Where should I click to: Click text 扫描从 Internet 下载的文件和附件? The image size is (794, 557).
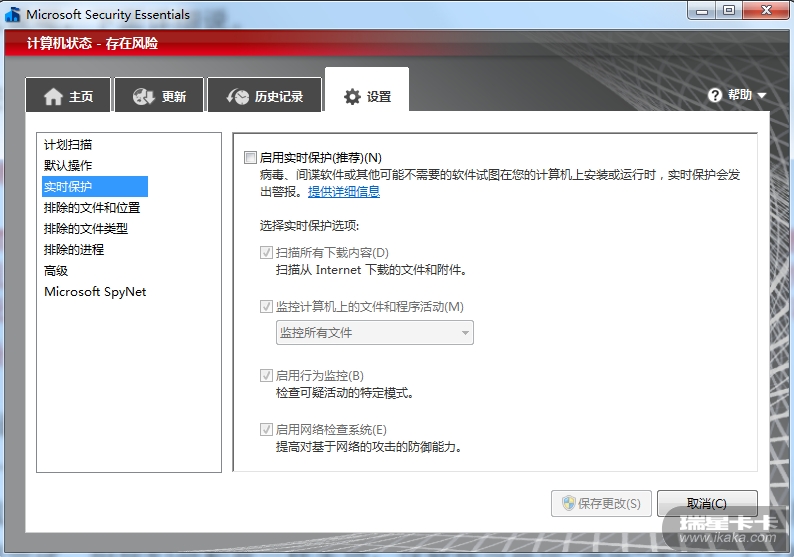[371, 270]
